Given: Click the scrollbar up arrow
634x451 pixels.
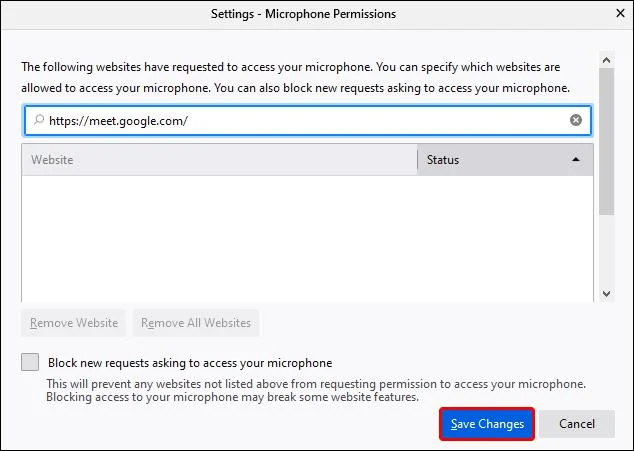Looking at the screenshot, I should click(606, 60).
